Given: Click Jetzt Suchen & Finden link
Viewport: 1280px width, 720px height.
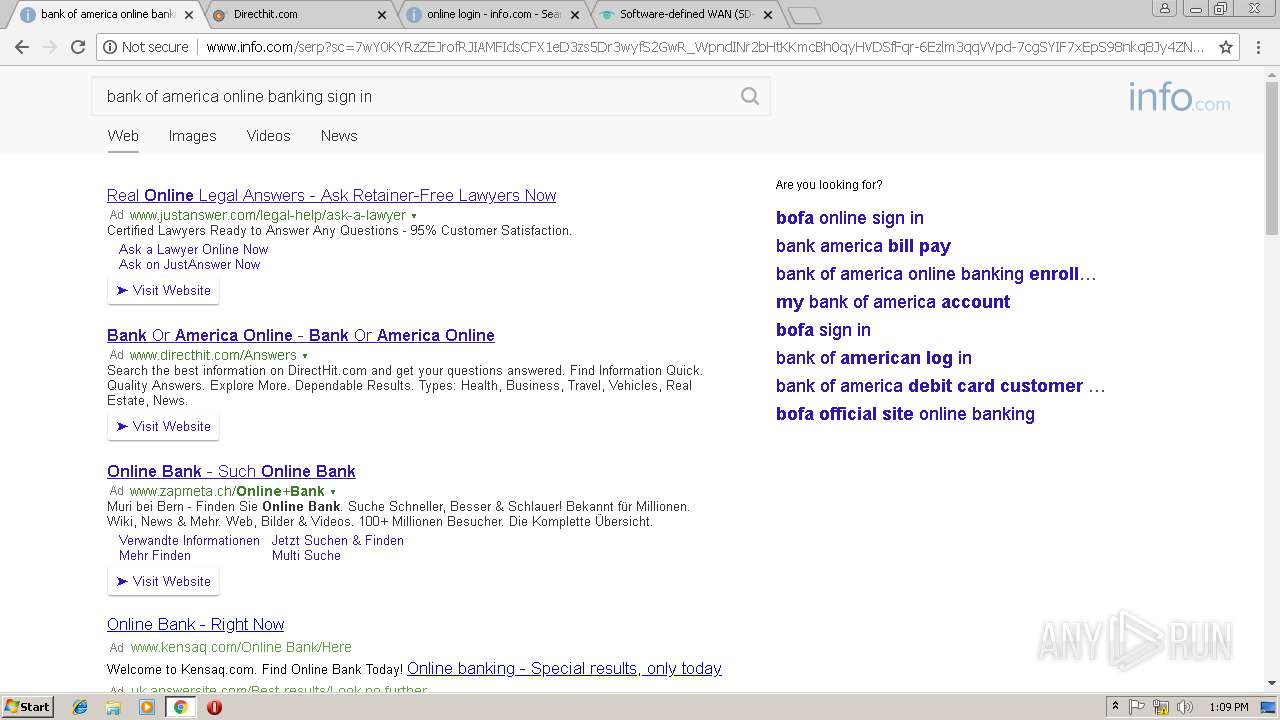Looking at the screenshot, I should pyautogui.click(x=338, y=540).
